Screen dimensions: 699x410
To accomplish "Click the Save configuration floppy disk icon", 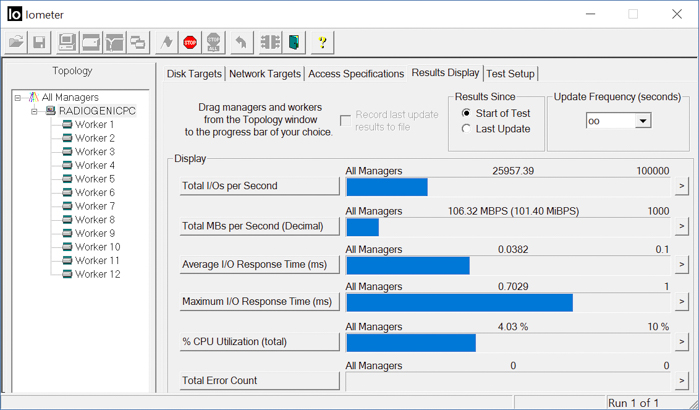I will (39, 42).
